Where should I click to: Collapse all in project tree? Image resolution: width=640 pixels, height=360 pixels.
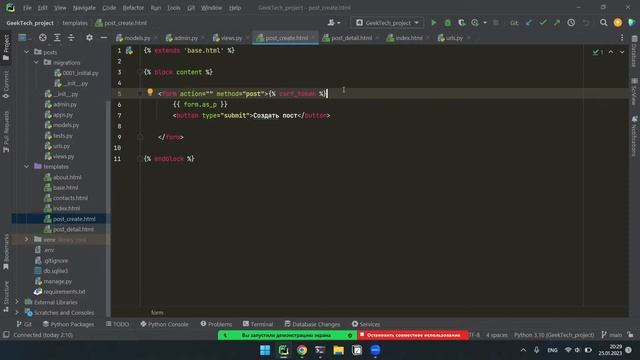click(x=71, y=38)
